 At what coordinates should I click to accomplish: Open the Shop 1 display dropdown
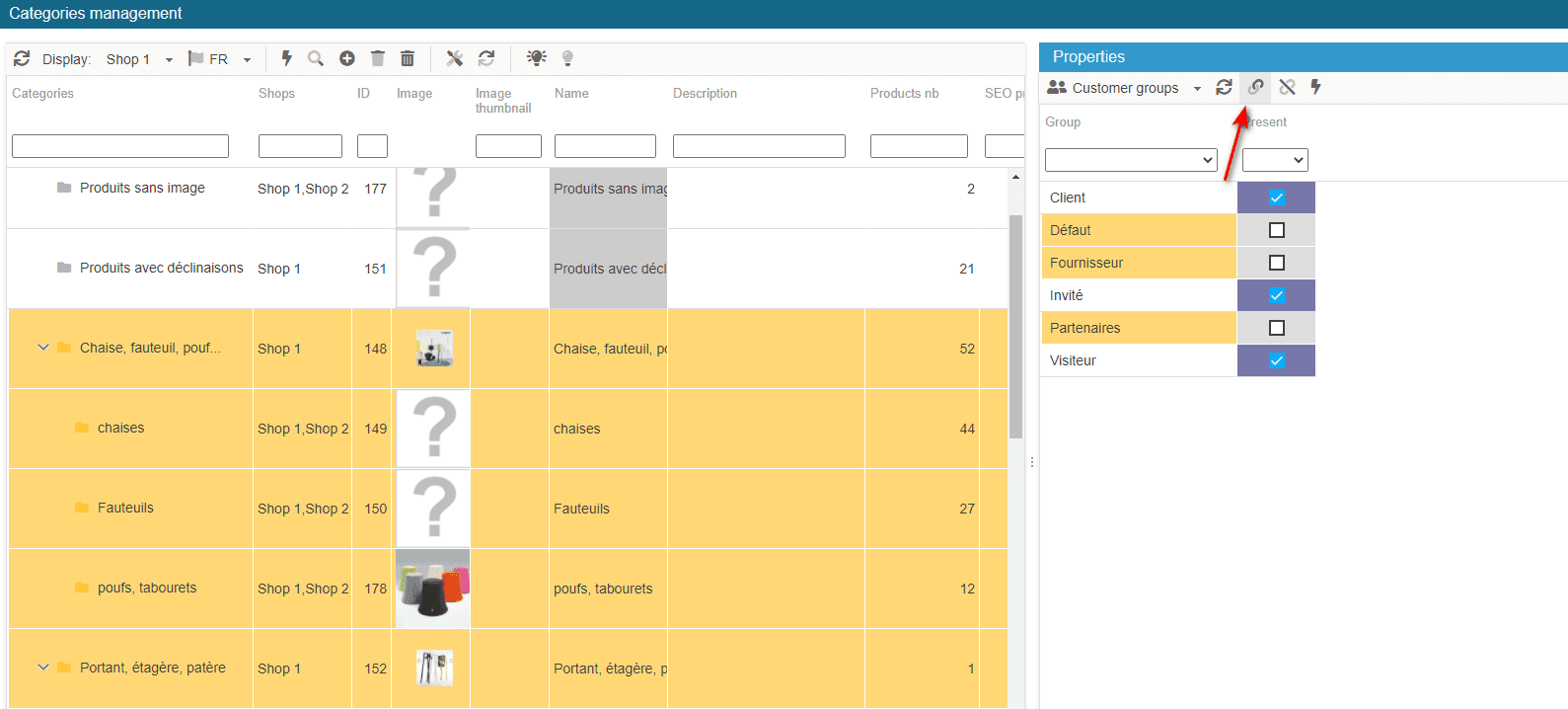tap(139, 59)
